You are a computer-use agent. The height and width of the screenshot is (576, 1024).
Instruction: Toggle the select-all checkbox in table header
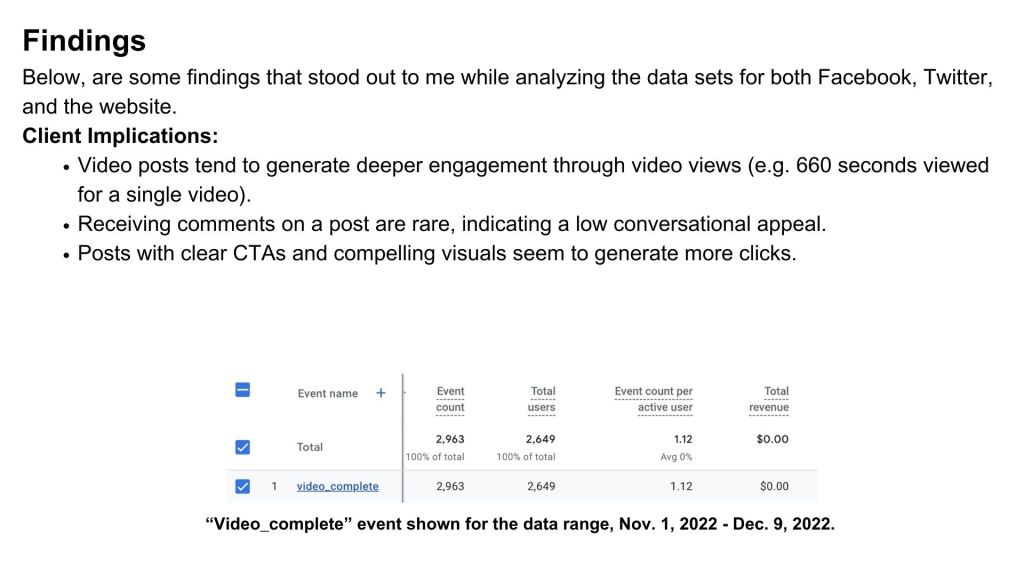point(242,391)
